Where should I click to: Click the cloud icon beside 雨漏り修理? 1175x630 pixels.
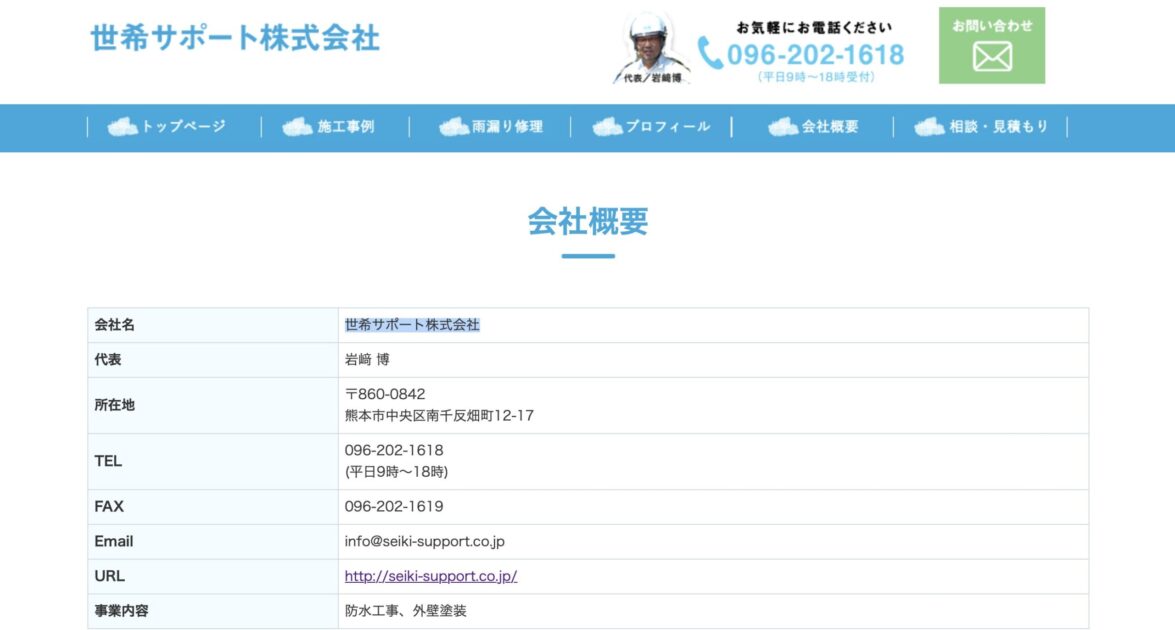click(x=453, y=127)
